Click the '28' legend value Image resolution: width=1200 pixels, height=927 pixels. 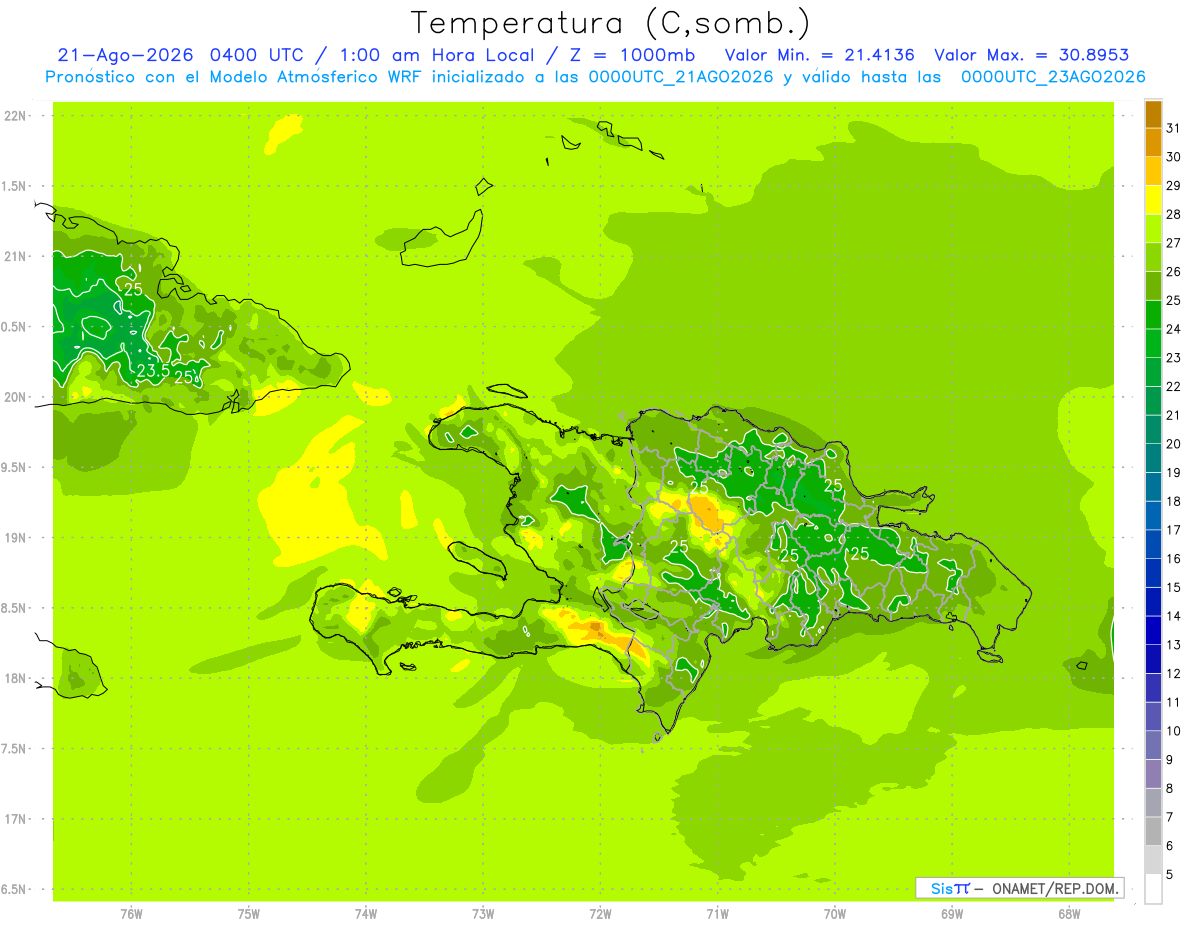1174,214
